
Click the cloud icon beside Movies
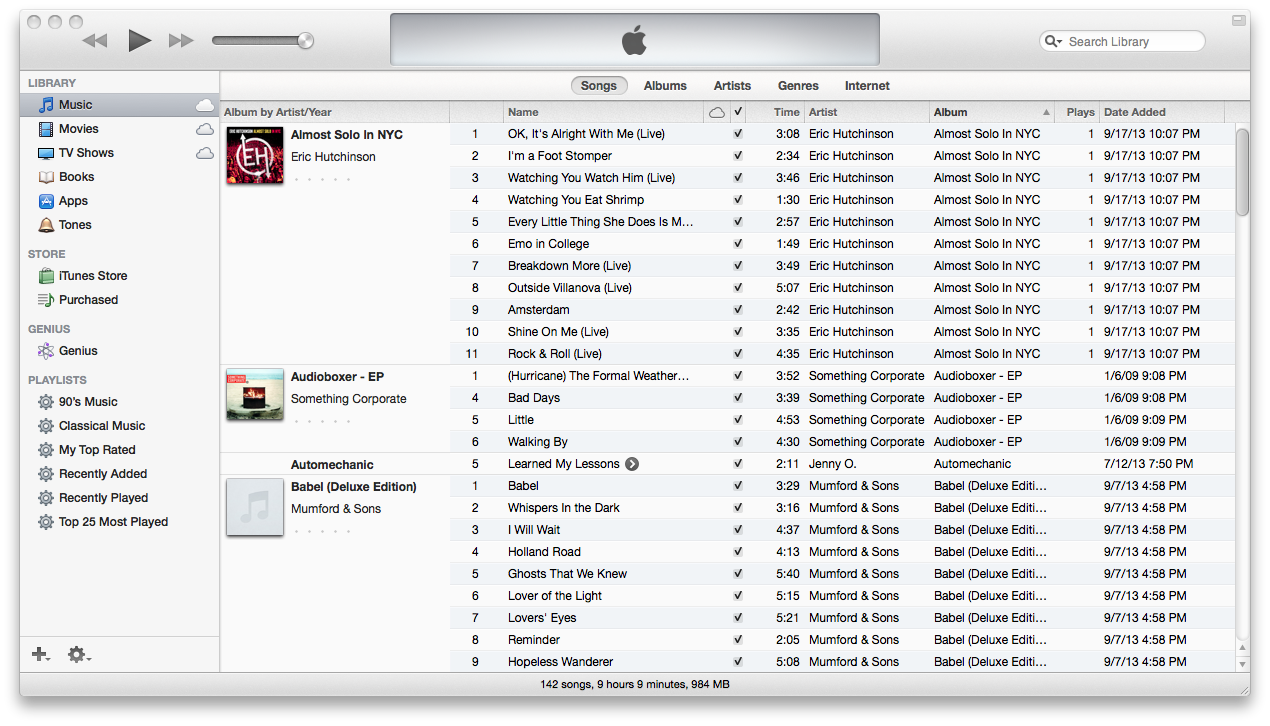pyautogui.click(x=205, y=129)
